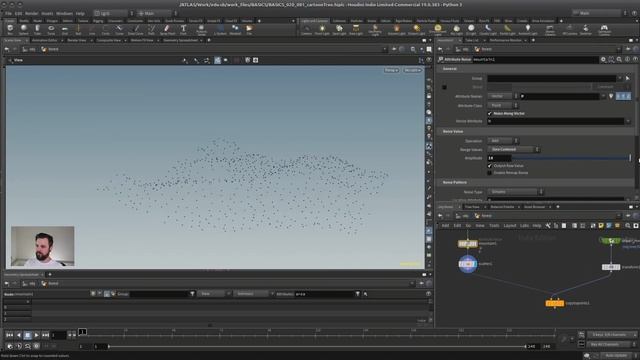Screen dimensions: 640x360
Task: Open the Group field dropdown arrow
Action: [620, 78]
